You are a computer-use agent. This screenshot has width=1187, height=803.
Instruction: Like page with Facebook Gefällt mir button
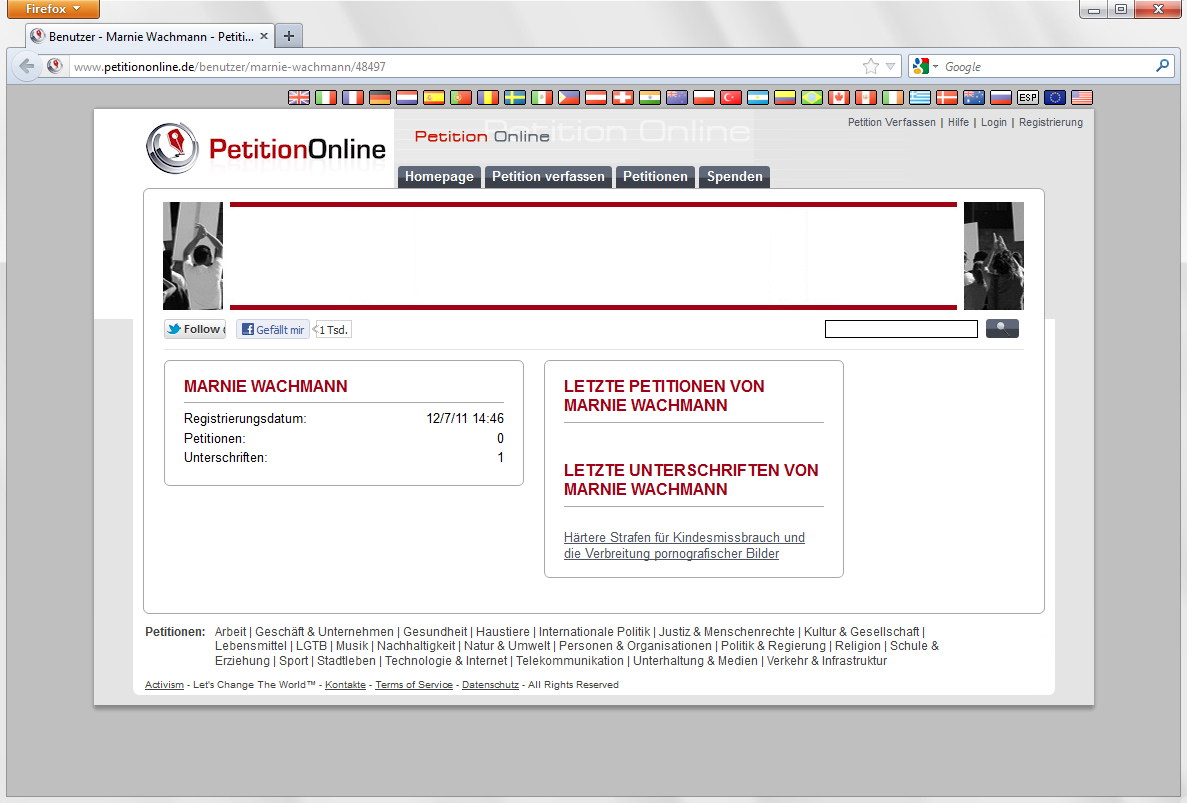pos(273,329)
